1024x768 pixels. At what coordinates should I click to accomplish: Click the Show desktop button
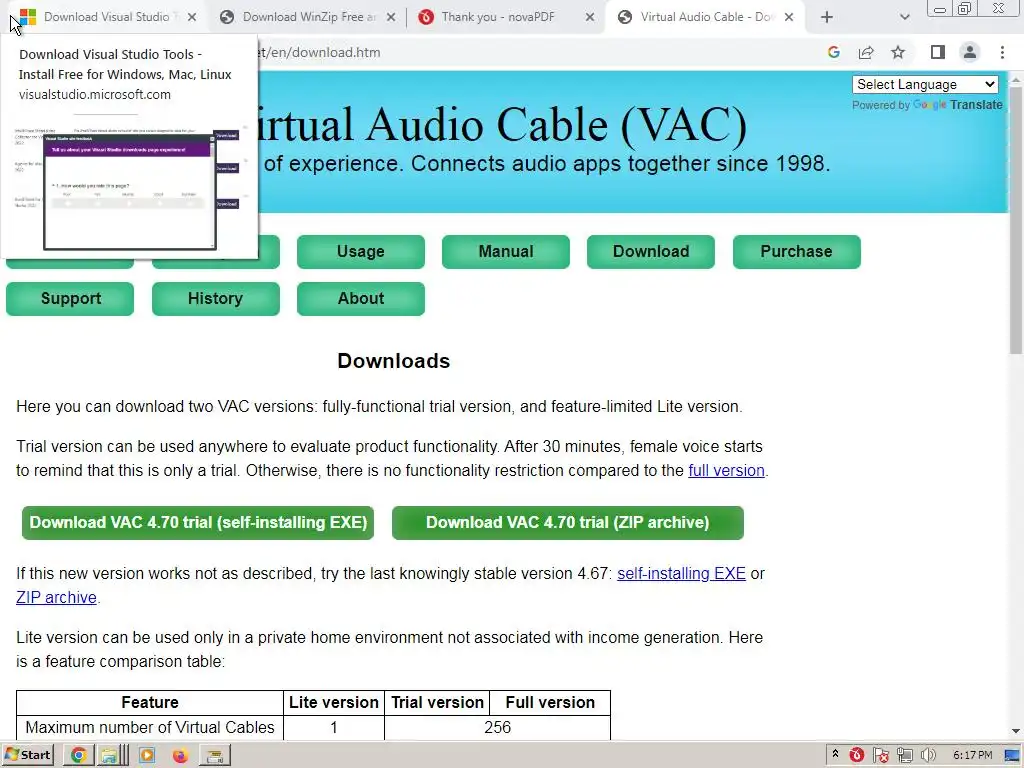tap(1013, 756)
